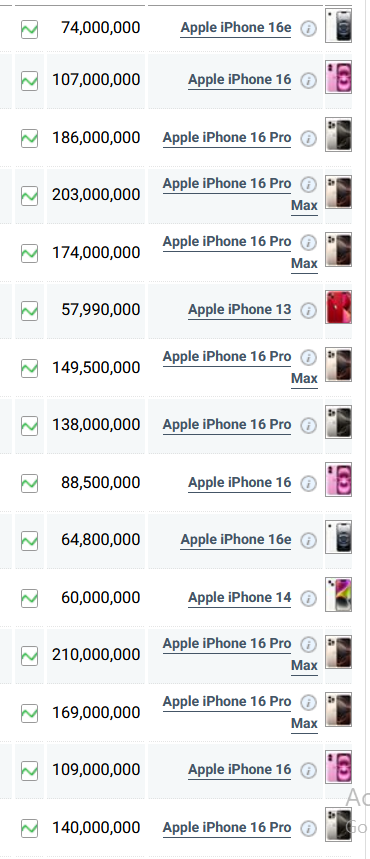This screenshot has height=859, width=370.
Task: Open price chart icon beside 57,990,000
Action: click(29, 311)
